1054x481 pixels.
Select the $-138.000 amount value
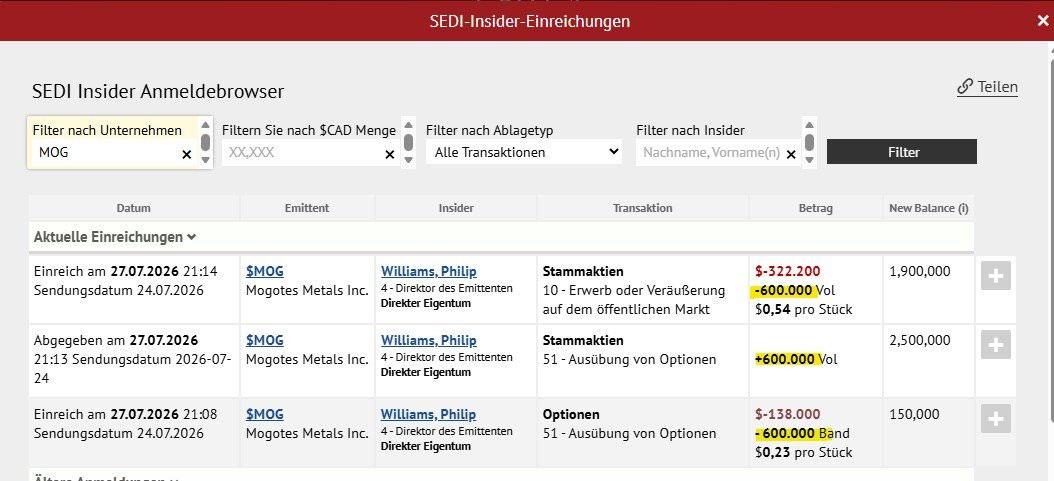click(788, 414)
